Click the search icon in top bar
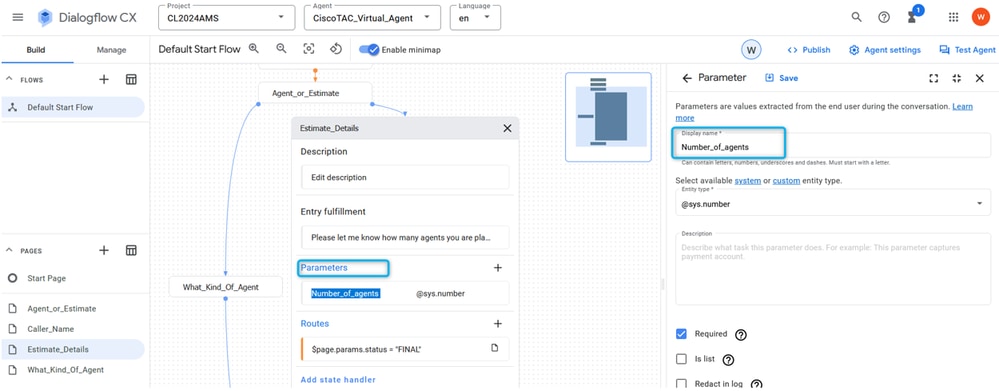The image size is (999, 391). [x=856, y=17]
